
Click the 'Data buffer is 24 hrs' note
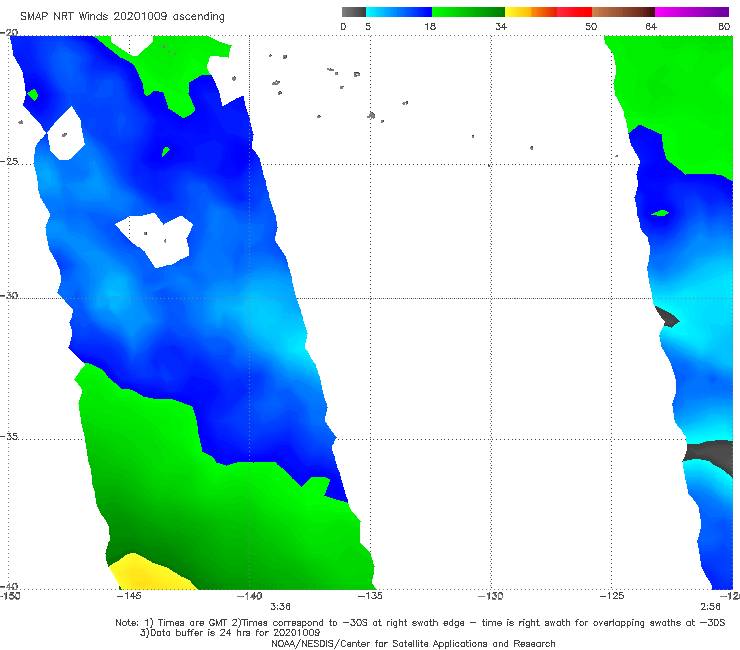click(230, 633)
